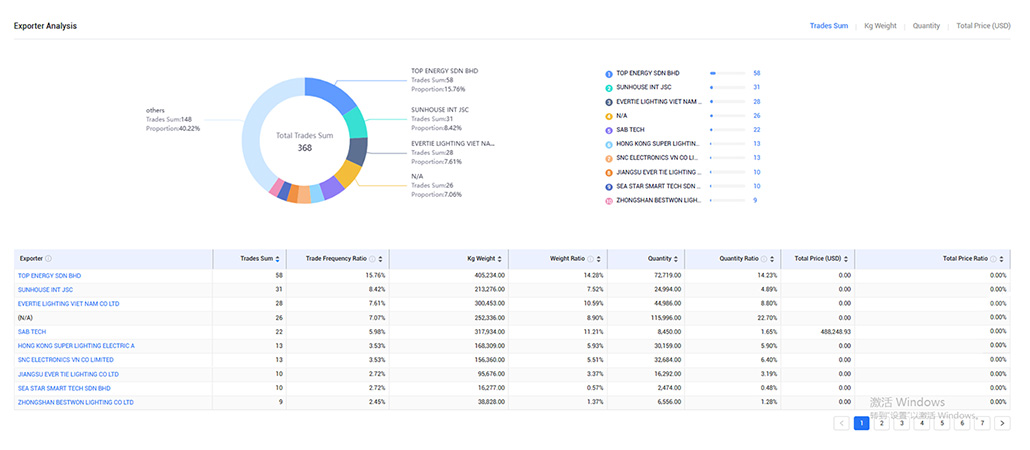Switch to the Quantity tab

(926, 26)
